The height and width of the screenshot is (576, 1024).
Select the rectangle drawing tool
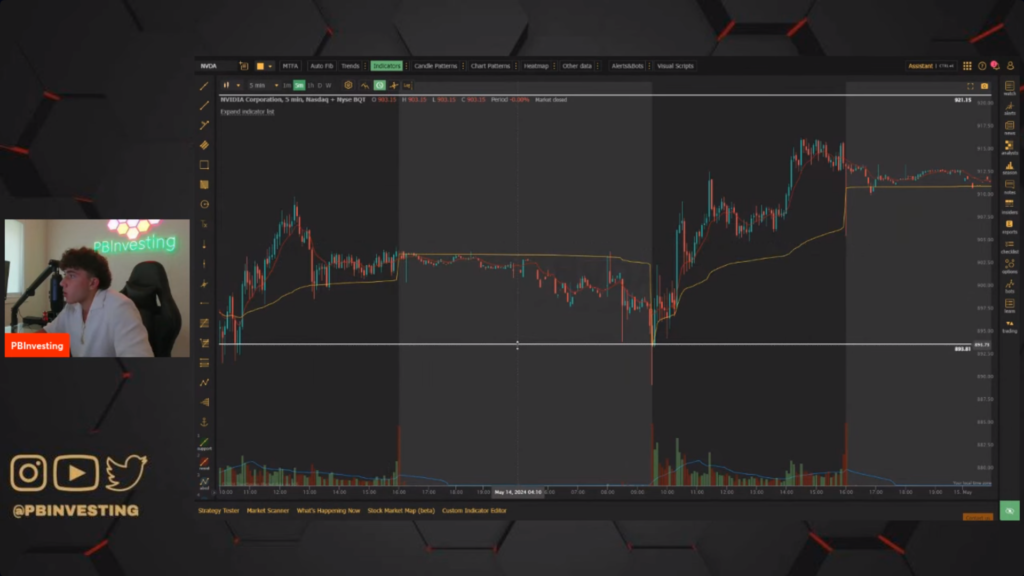pyautogui.click(x=204, y=165)
